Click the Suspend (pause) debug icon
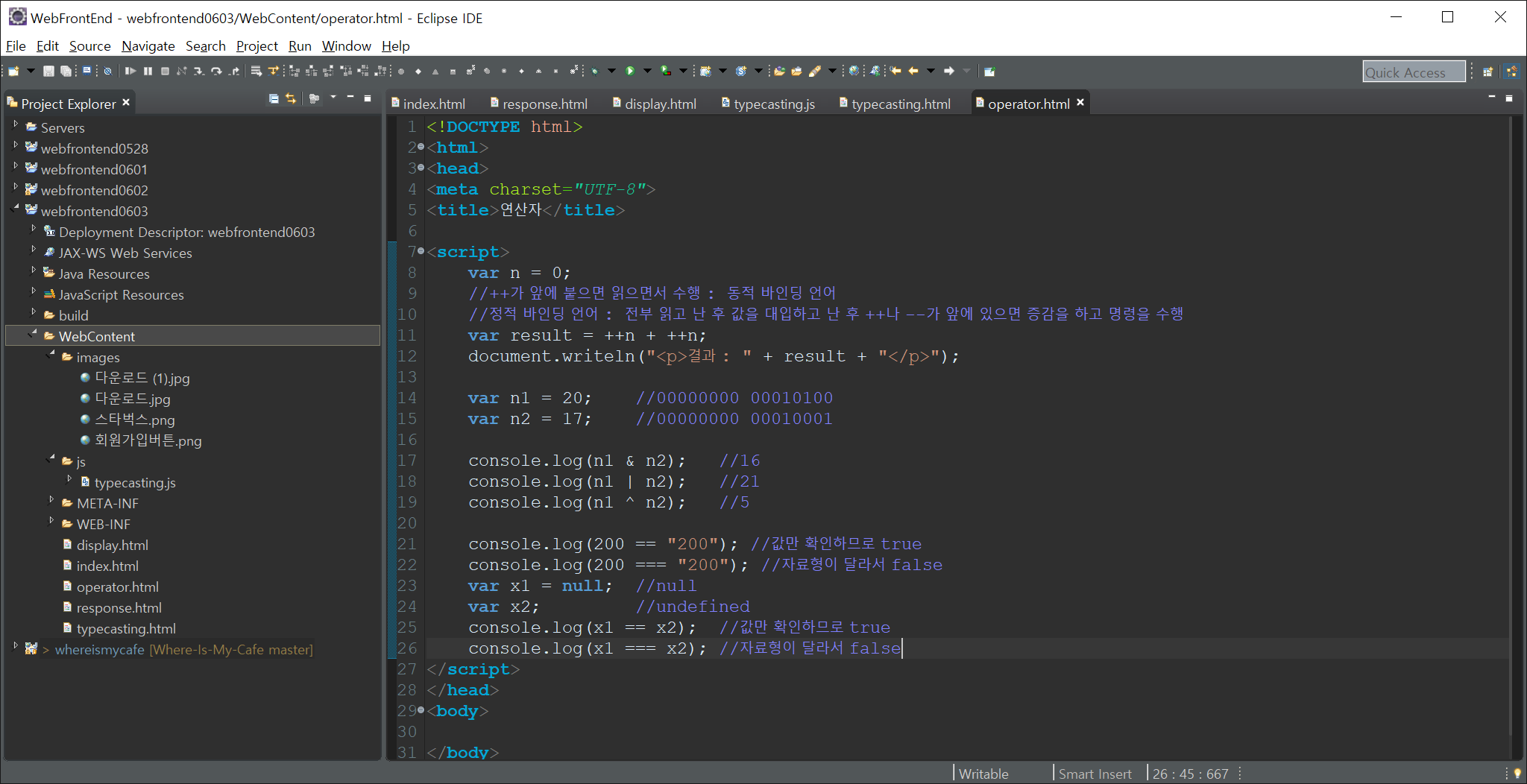The height and width of the screenshot is (784, 1527). click(148, 72)
